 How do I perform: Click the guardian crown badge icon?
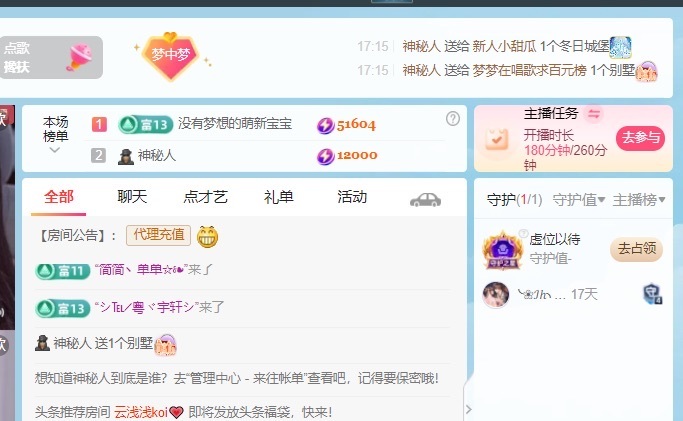[502, 249]
